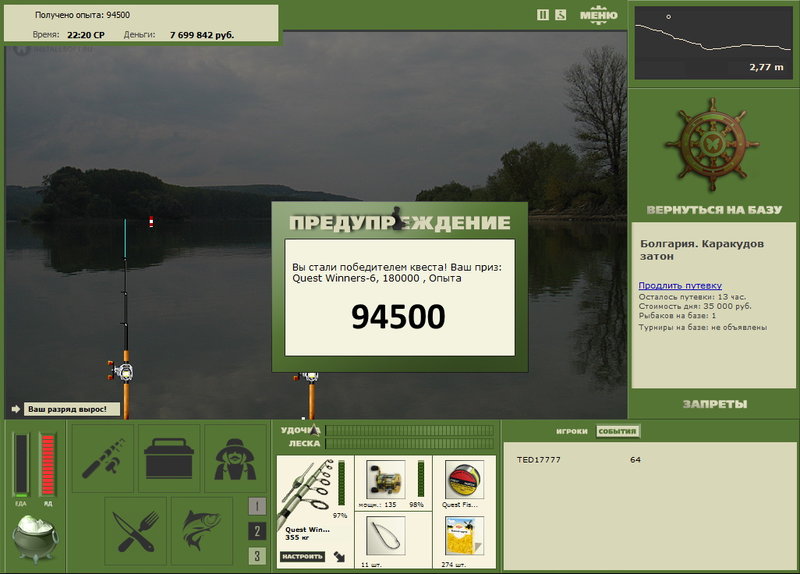Select the bait slot with 274 шт.

464,540
